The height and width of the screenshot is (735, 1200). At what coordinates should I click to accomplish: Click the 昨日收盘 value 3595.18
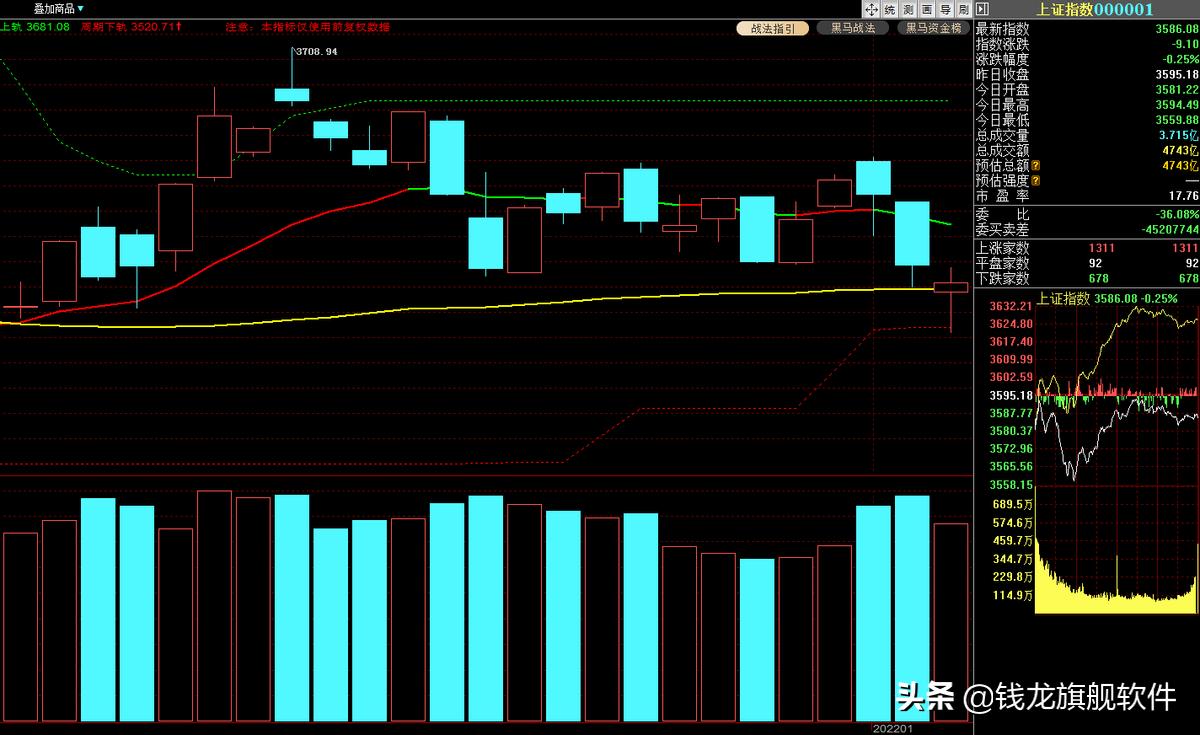tap(1177, 74)
